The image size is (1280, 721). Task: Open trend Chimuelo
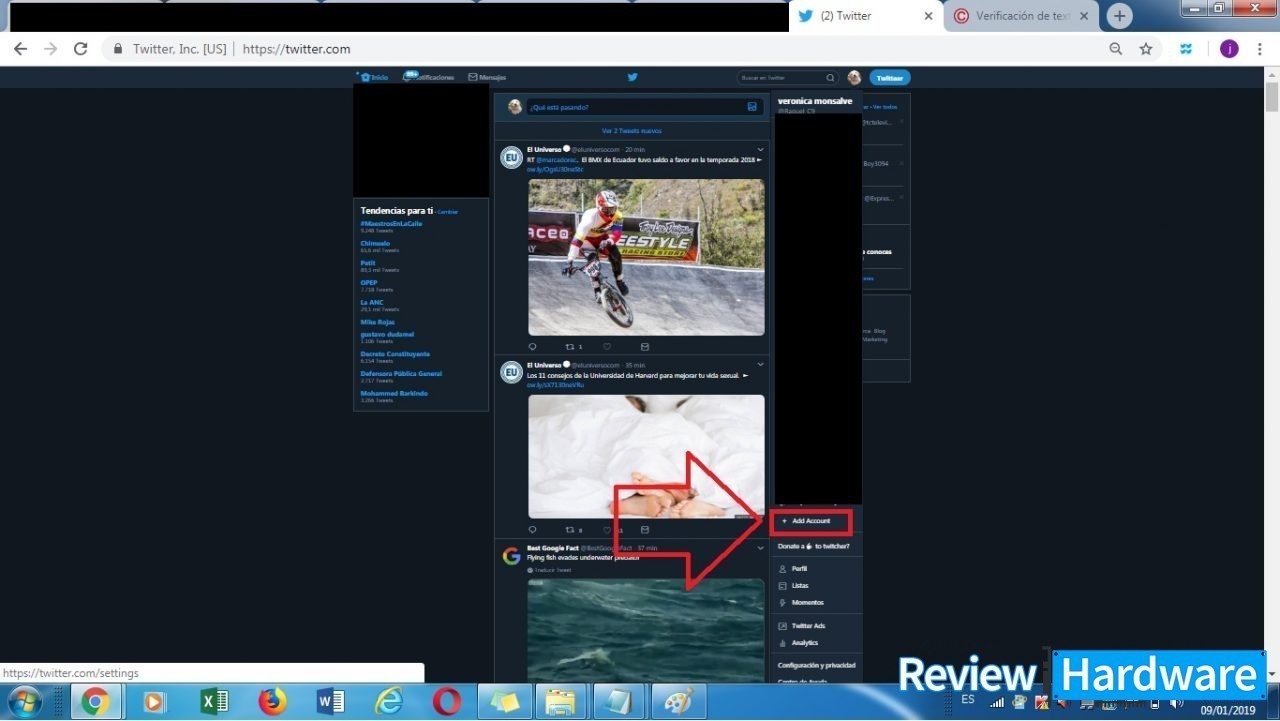click(375, 243)
